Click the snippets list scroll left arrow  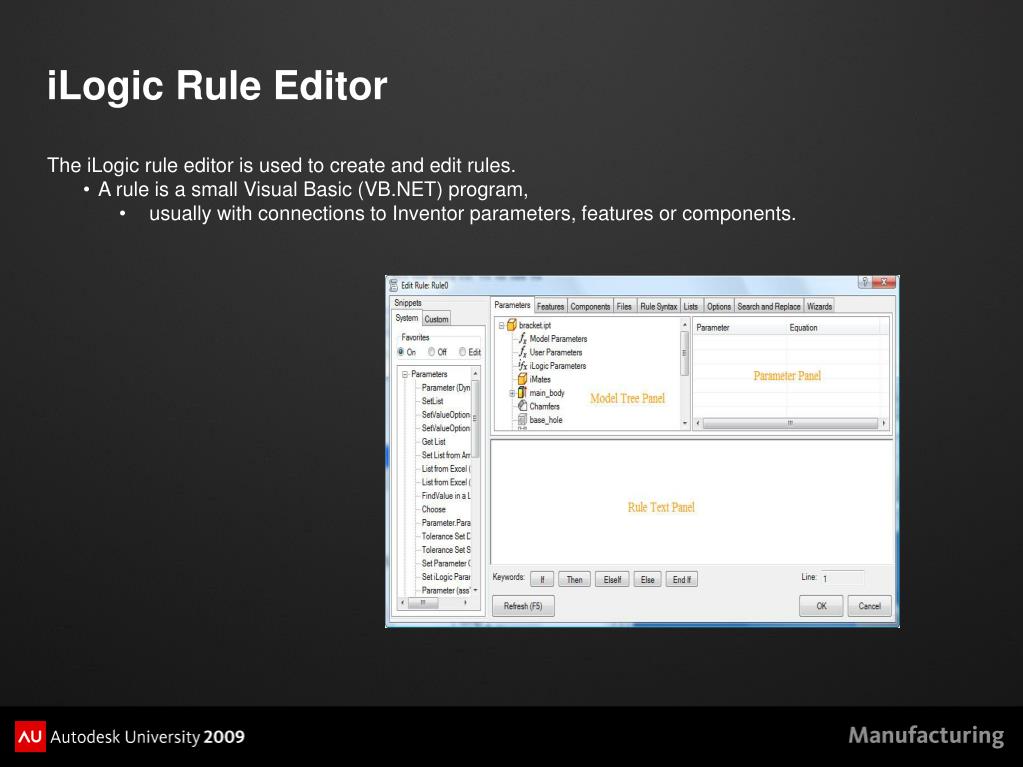(x=403, y=603)
